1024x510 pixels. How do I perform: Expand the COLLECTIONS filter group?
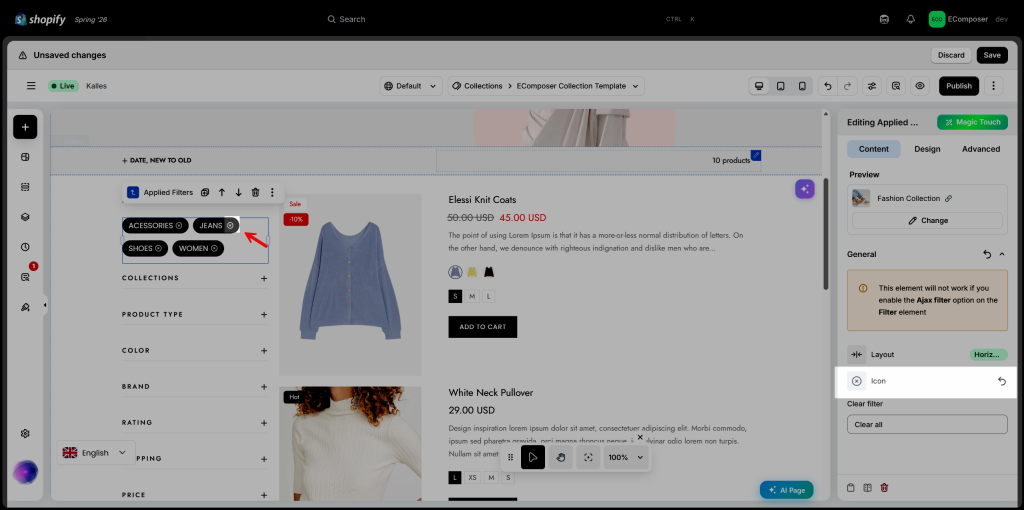pos(264,278)
